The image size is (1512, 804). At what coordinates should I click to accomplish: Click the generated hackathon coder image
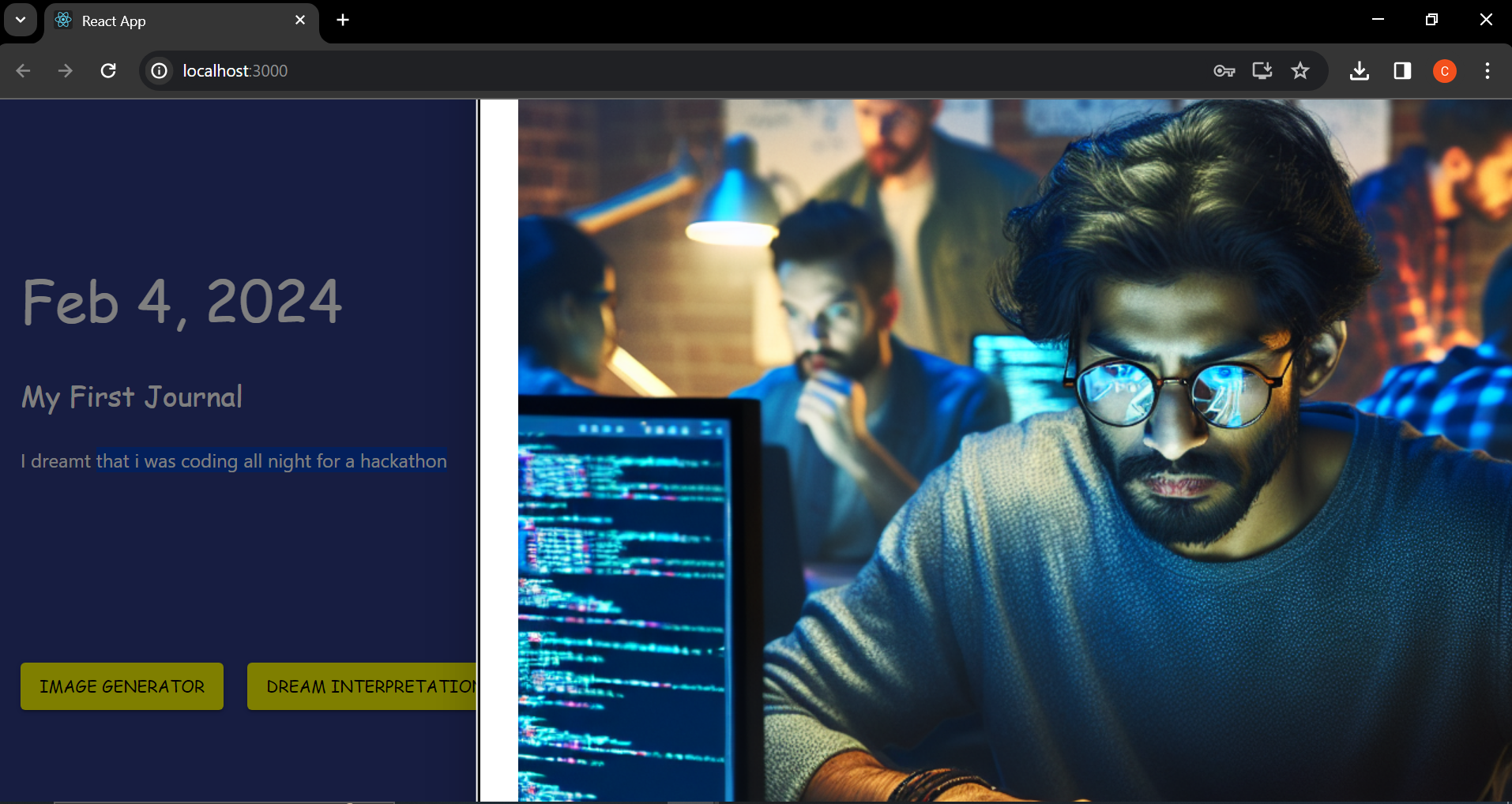[1015, 450]
